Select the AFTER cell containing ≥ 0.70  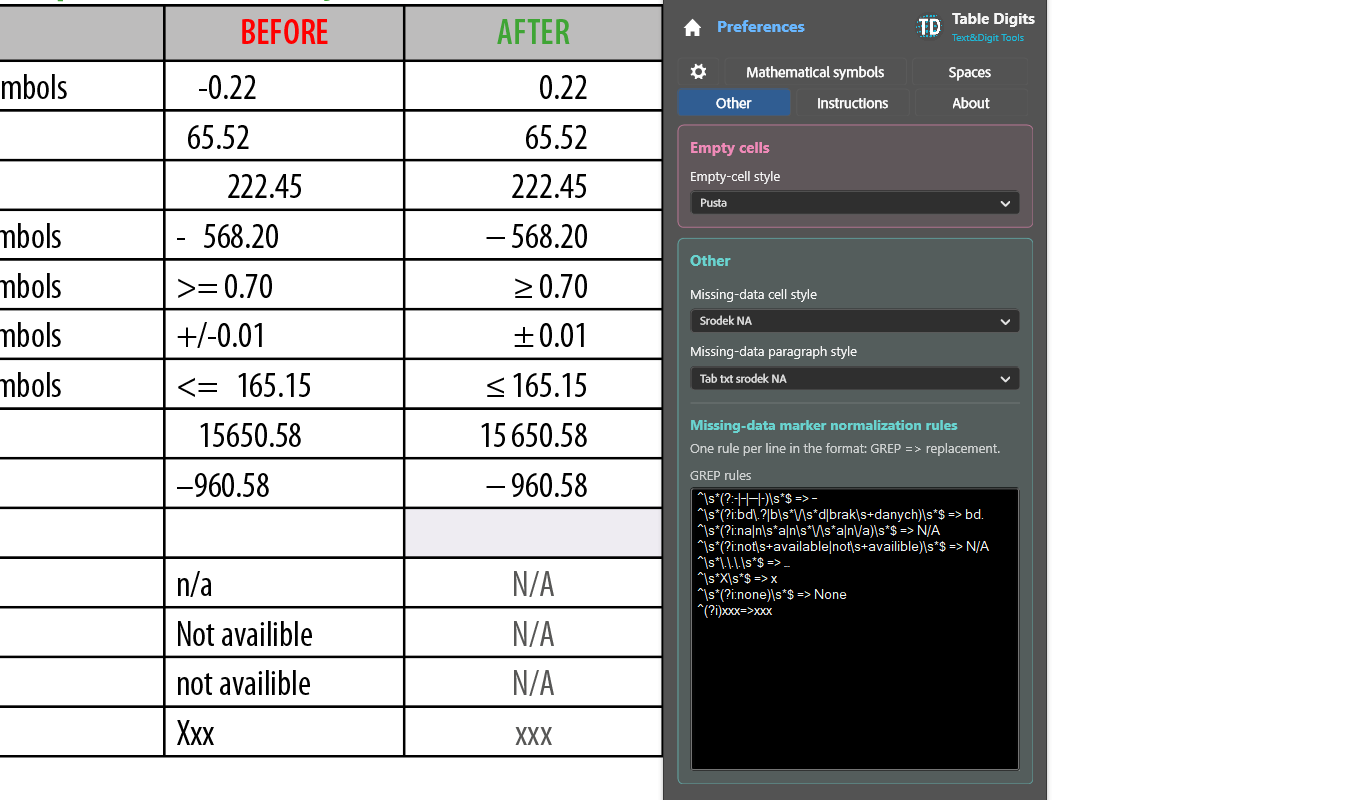click(x=533, y=285)
